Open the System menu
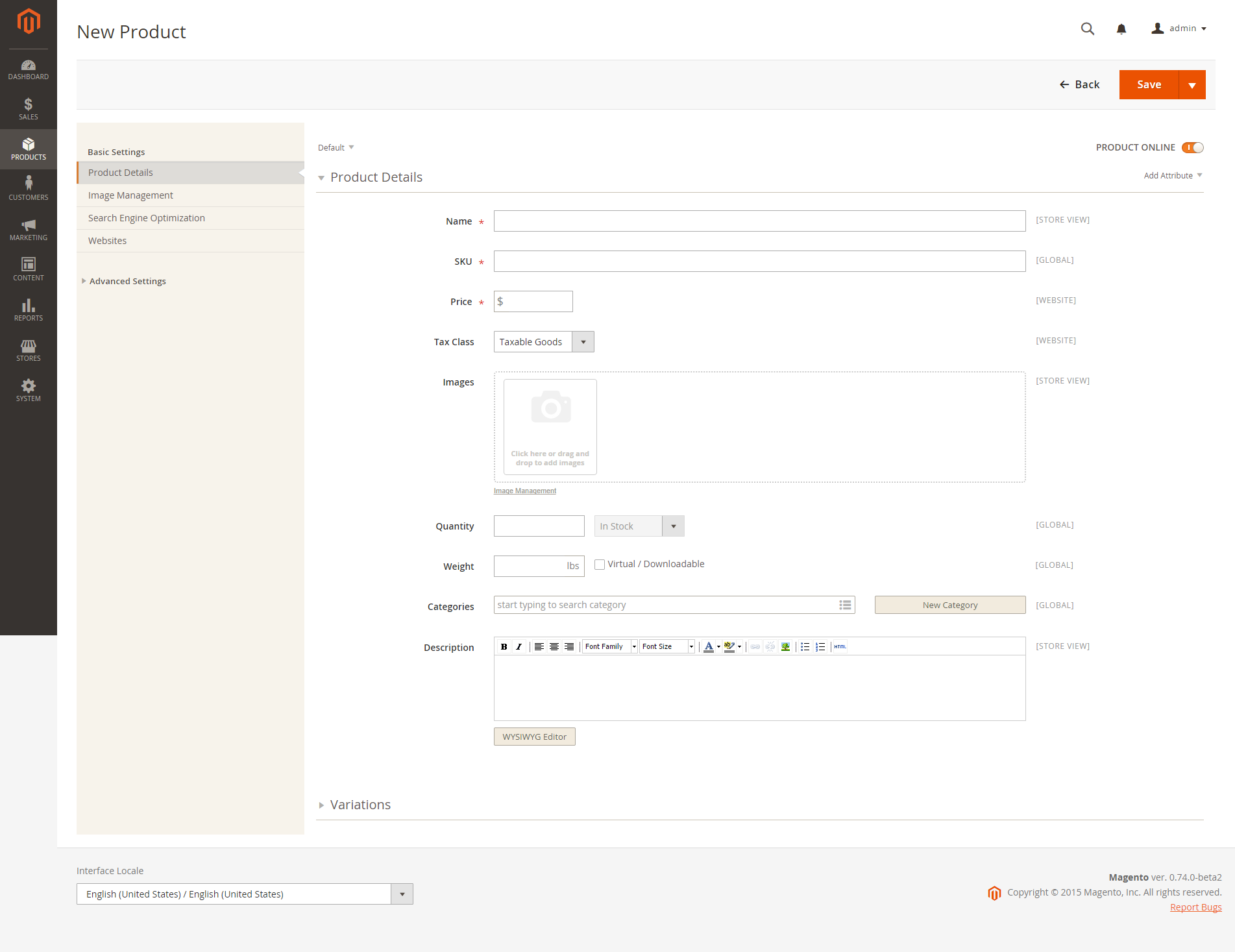Viewport: 1235px width, 952px height. 29,391
